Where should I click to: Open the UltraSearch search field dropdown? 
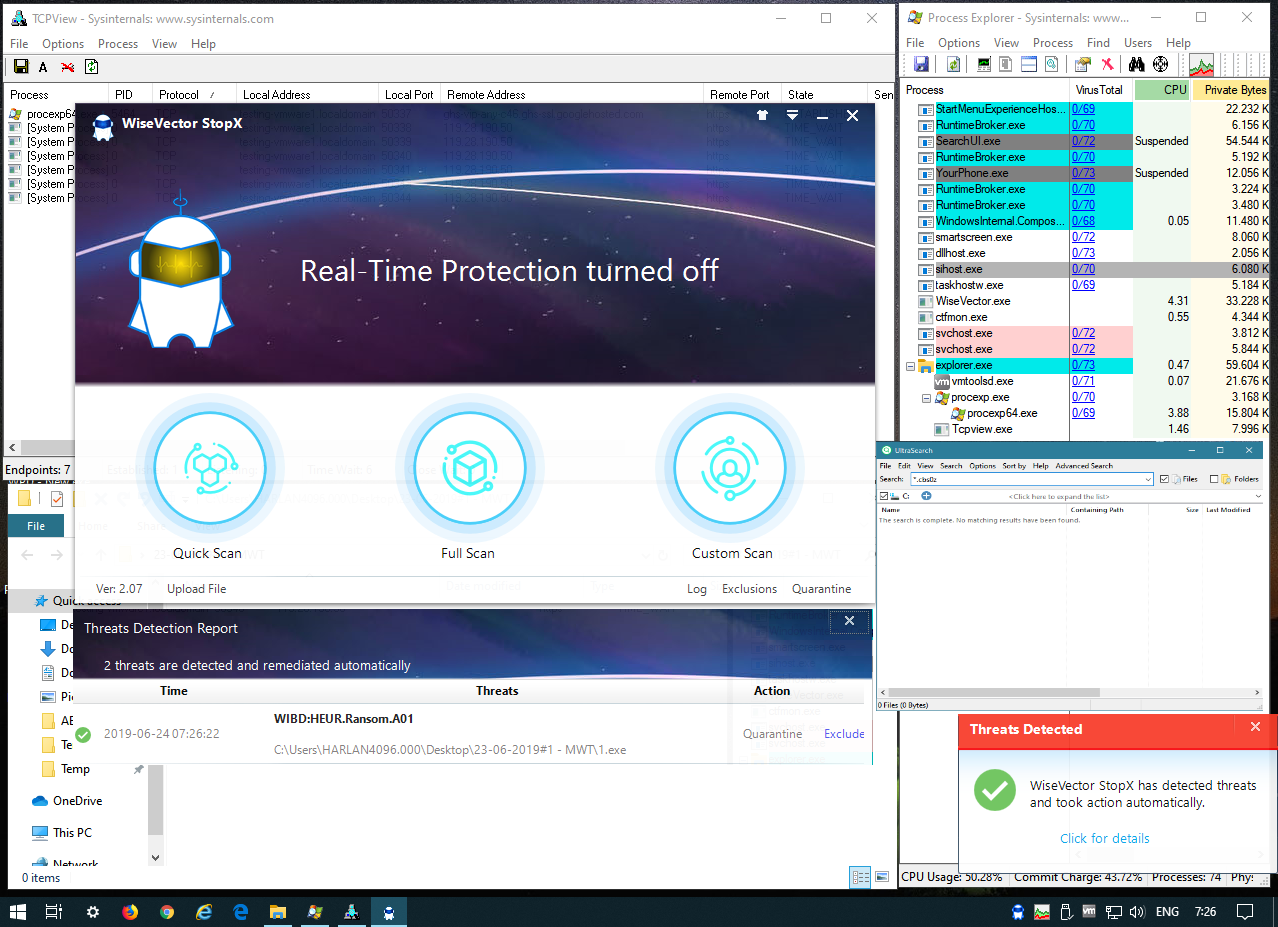pos(1149,479)
